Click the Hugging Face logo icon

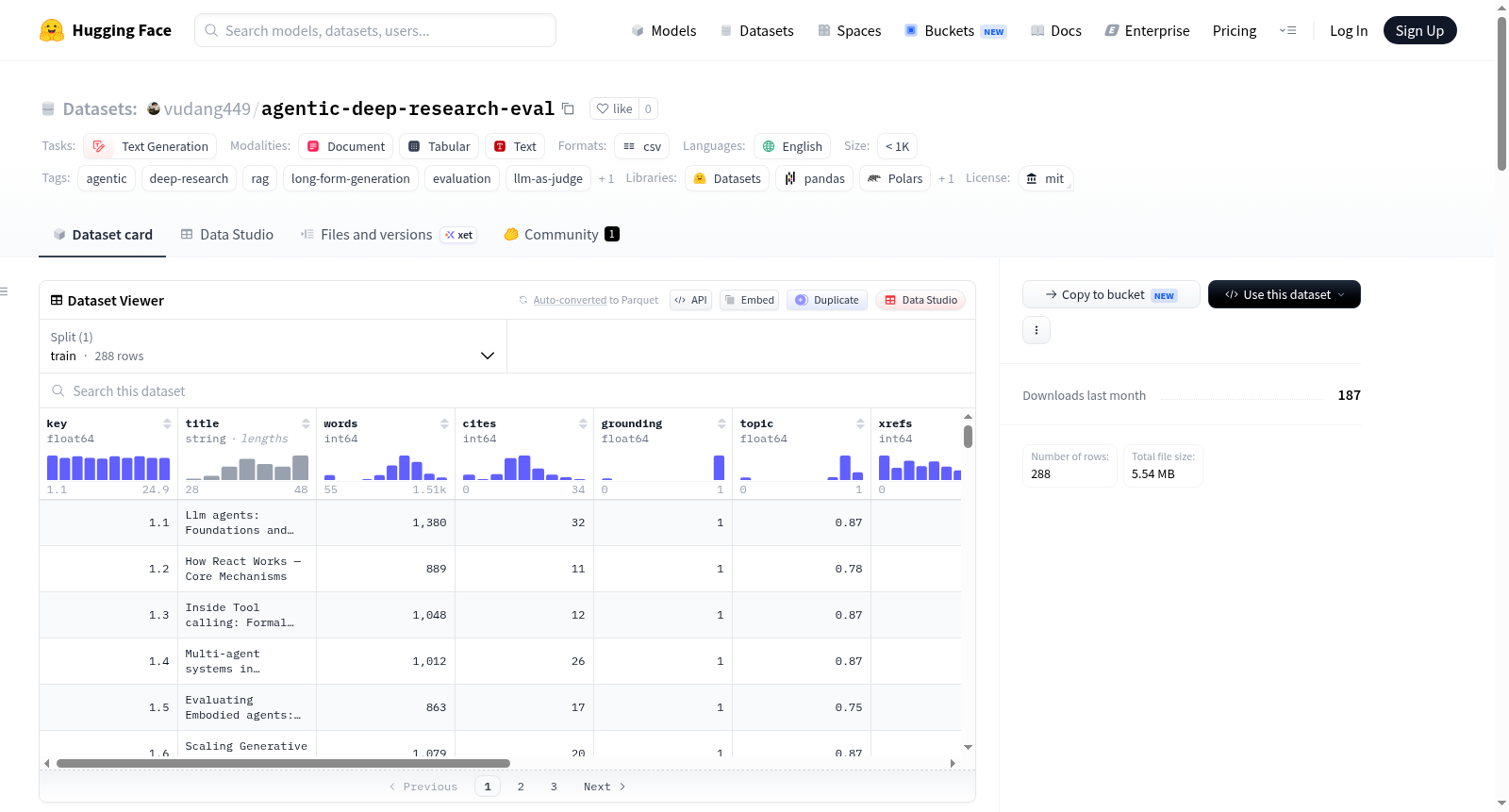coord(52,30)
